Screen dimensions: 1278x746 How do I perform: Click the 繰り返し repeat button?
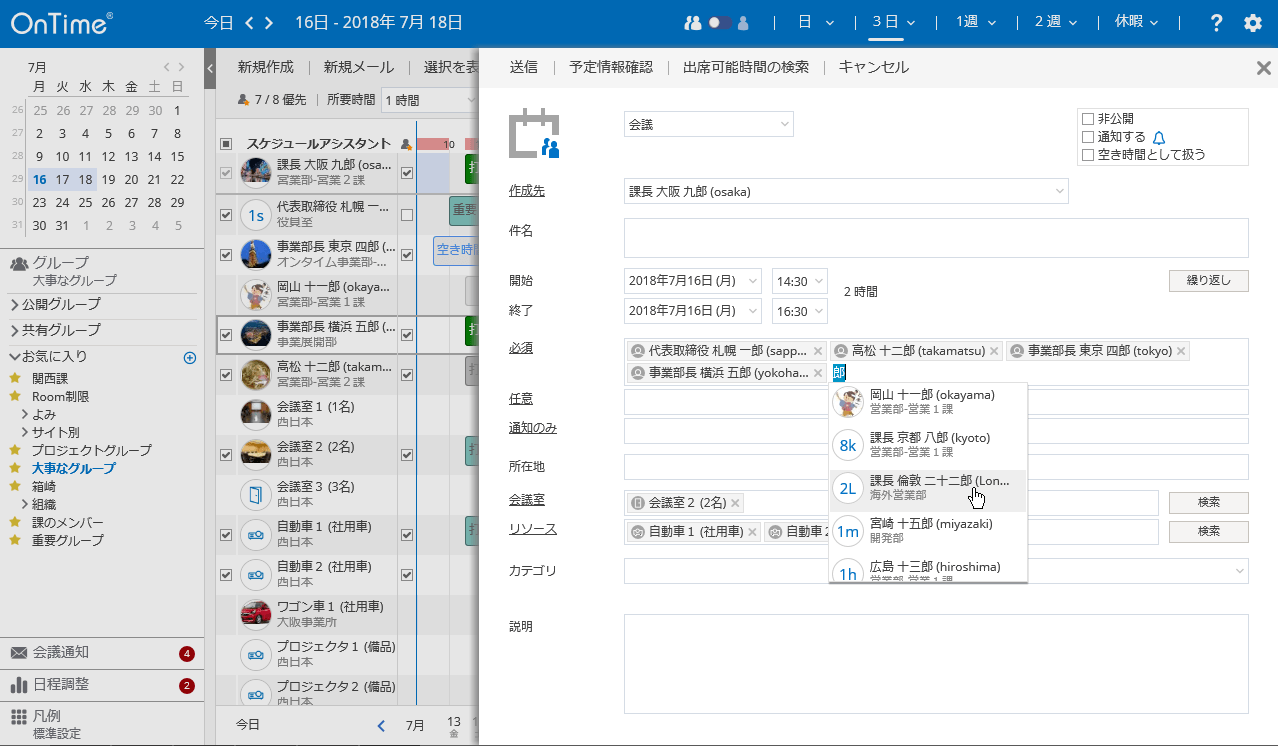(x=1208, y=281)
